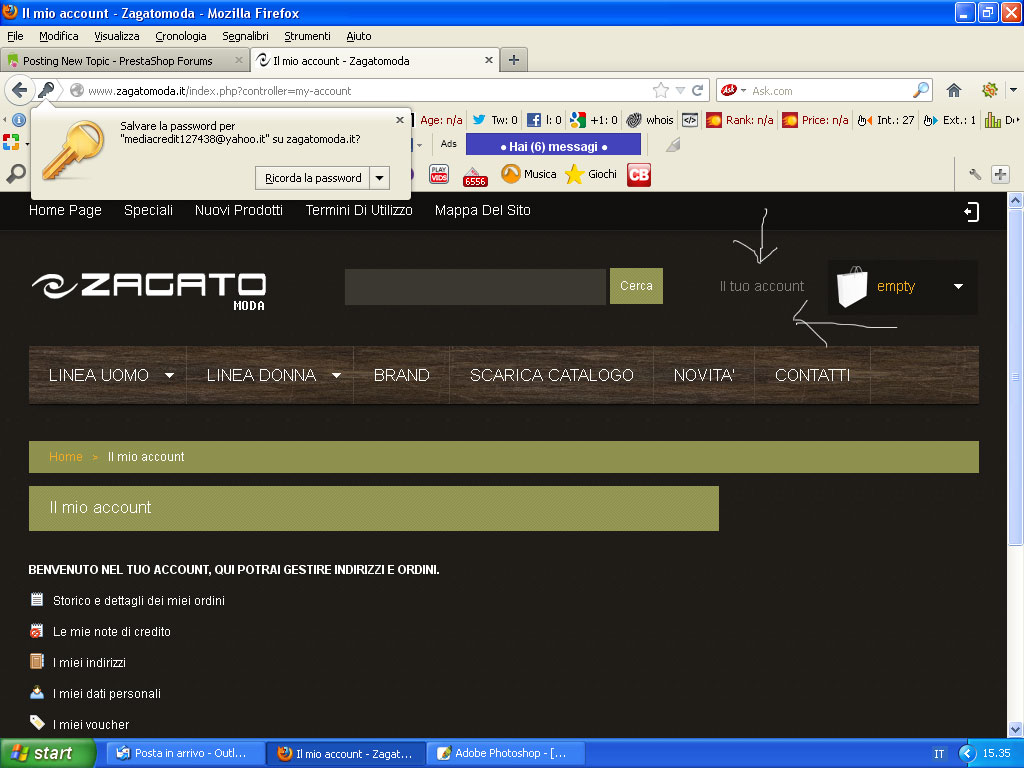This screenshot has height=768, width=1024.
Task: Click the key password icon in address bar
Action: 46,90
